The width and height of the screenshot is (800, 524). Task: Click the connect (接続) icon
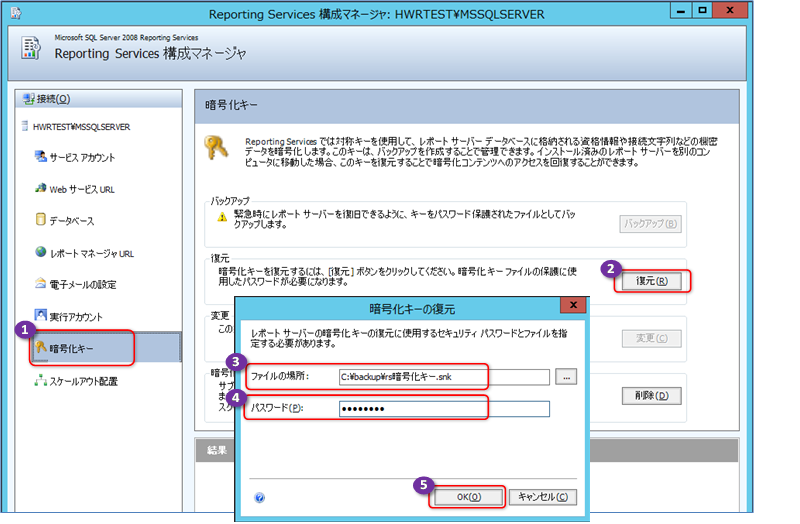pyautogui.click(x=29, y=98)
